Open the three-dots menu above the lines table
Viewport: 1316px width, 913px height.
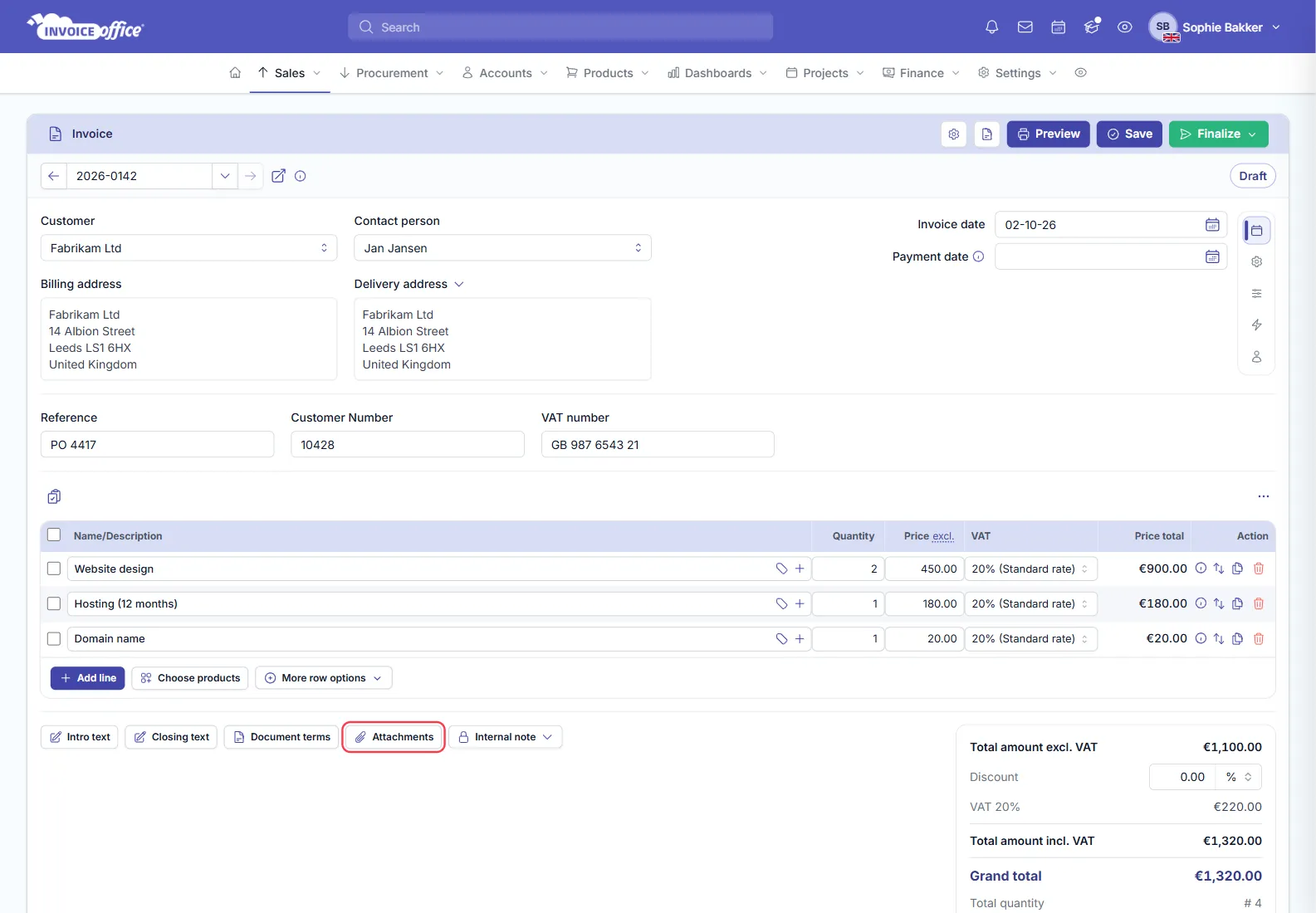tap(1263, 496)
